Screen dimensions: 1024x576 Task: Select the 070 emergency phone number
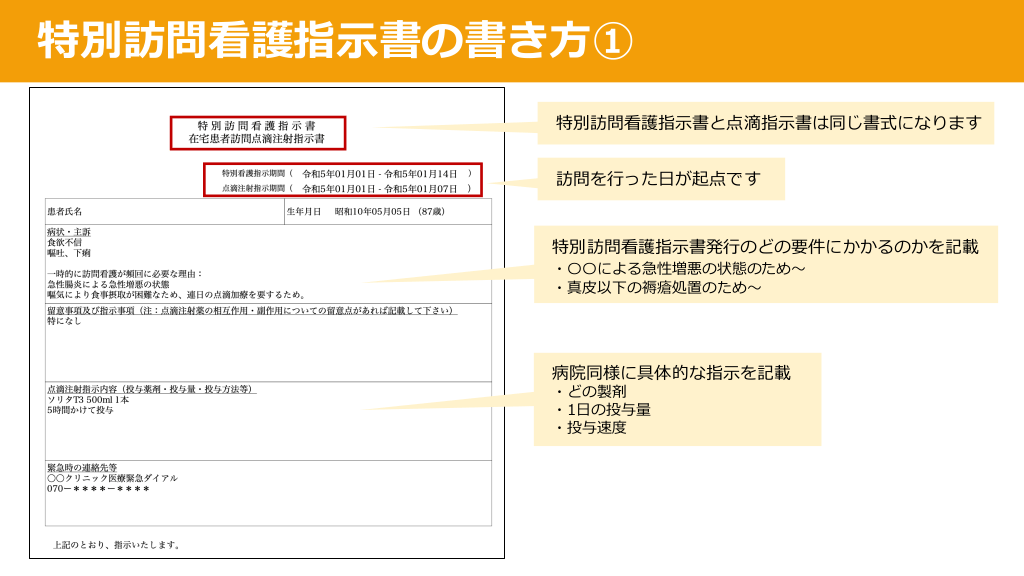tap(98, 489)
